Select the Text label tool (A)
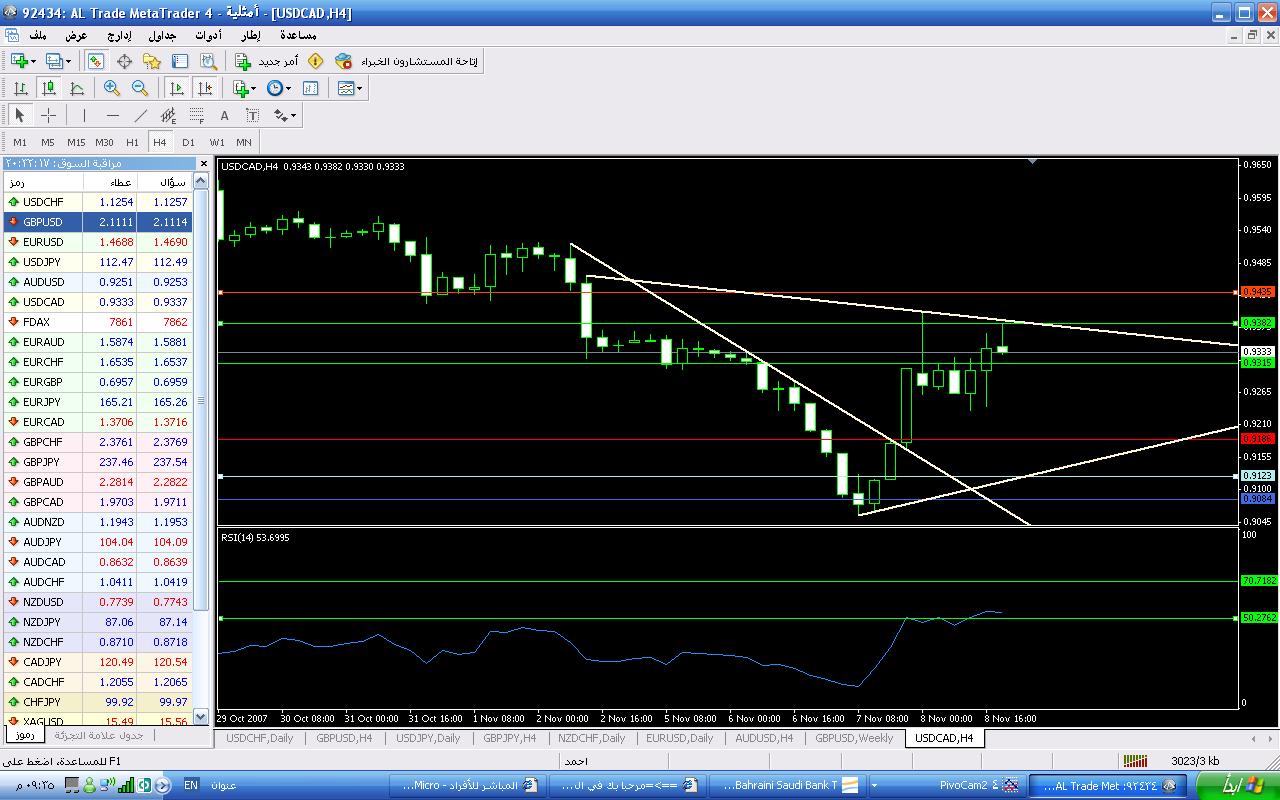This screenshot has width=1280, height=800. [224, 115]
